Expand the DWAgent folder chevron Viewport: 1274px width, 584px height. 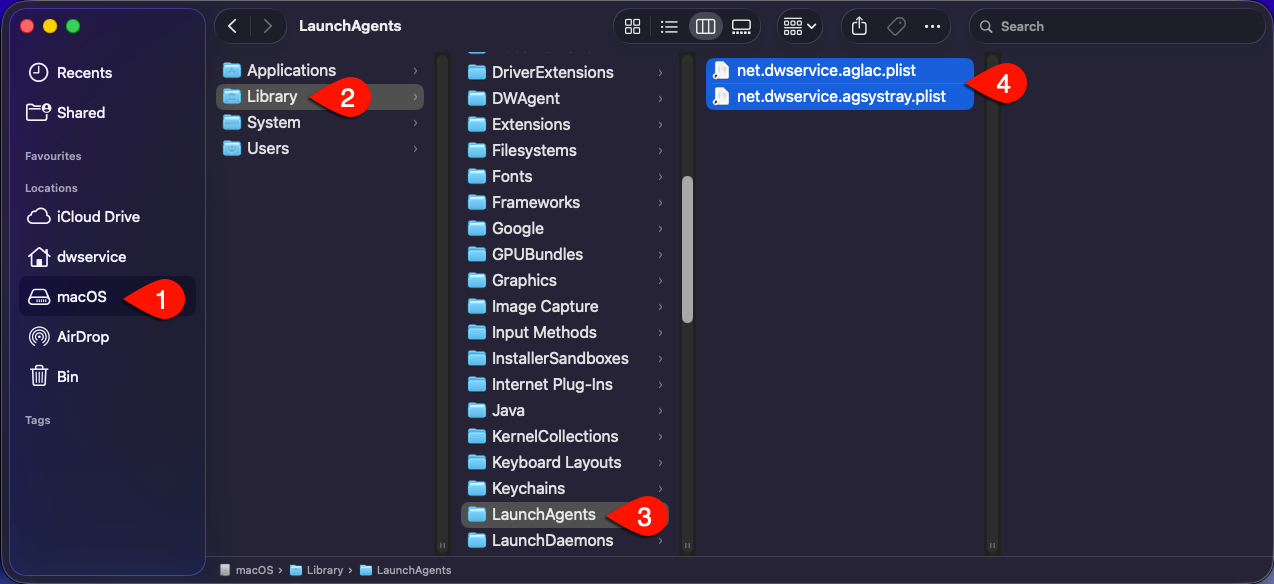point(660,98)
